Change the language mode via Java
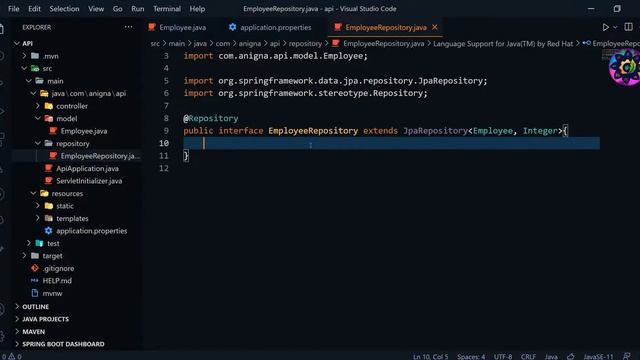640x360 pixels. 551,356
